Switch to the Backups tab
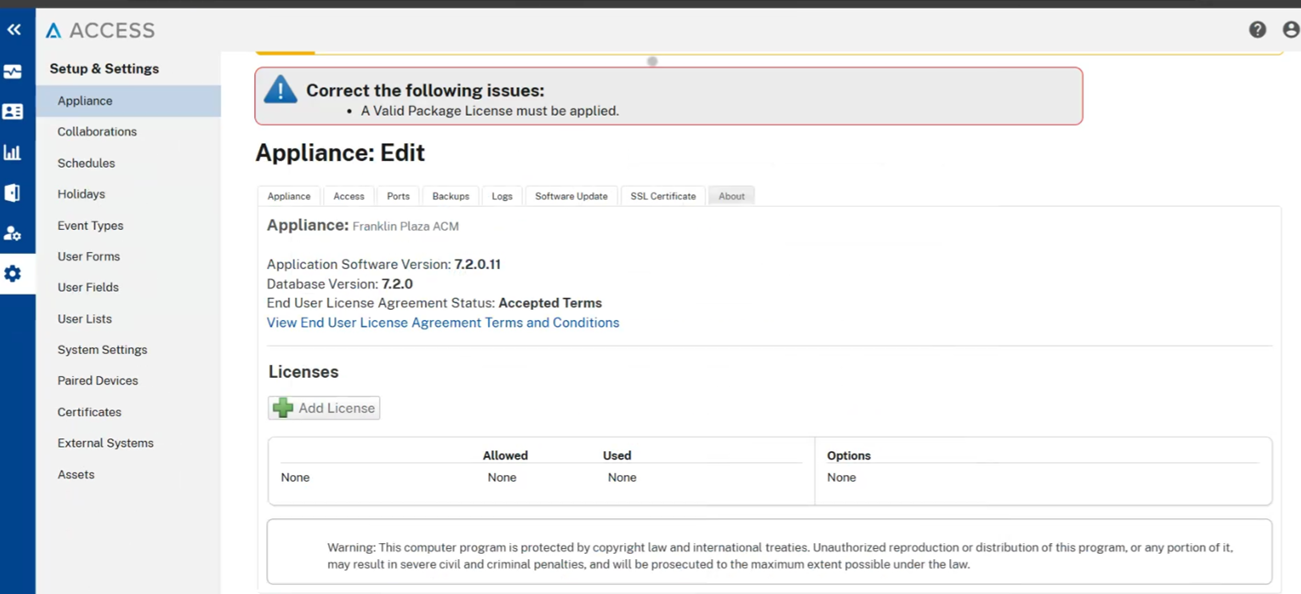This screenshot has height=594, width=1301. 451,196
